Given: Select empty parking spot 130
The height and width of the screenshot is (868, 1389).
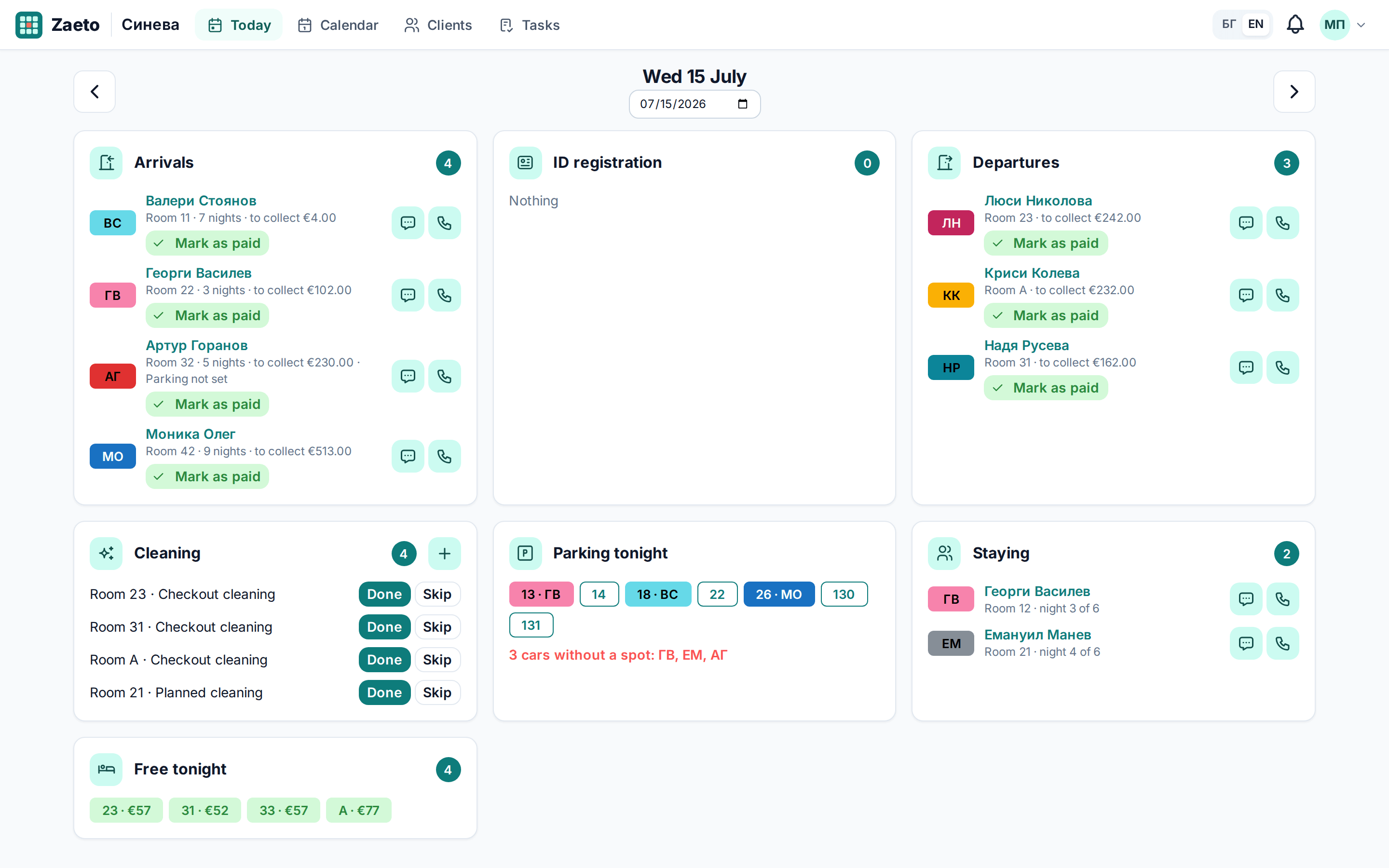Looking at the screenshot, I should [844, 594].
